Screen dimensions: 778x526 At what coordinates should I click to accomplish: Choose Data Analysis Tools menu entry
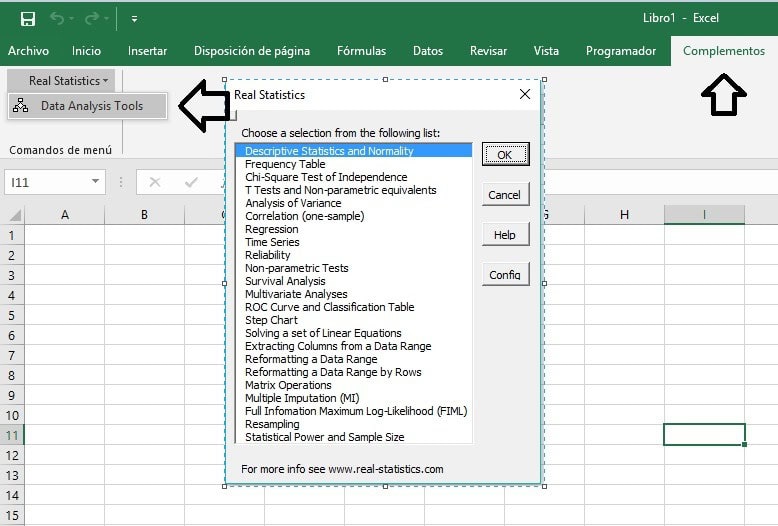88,106
